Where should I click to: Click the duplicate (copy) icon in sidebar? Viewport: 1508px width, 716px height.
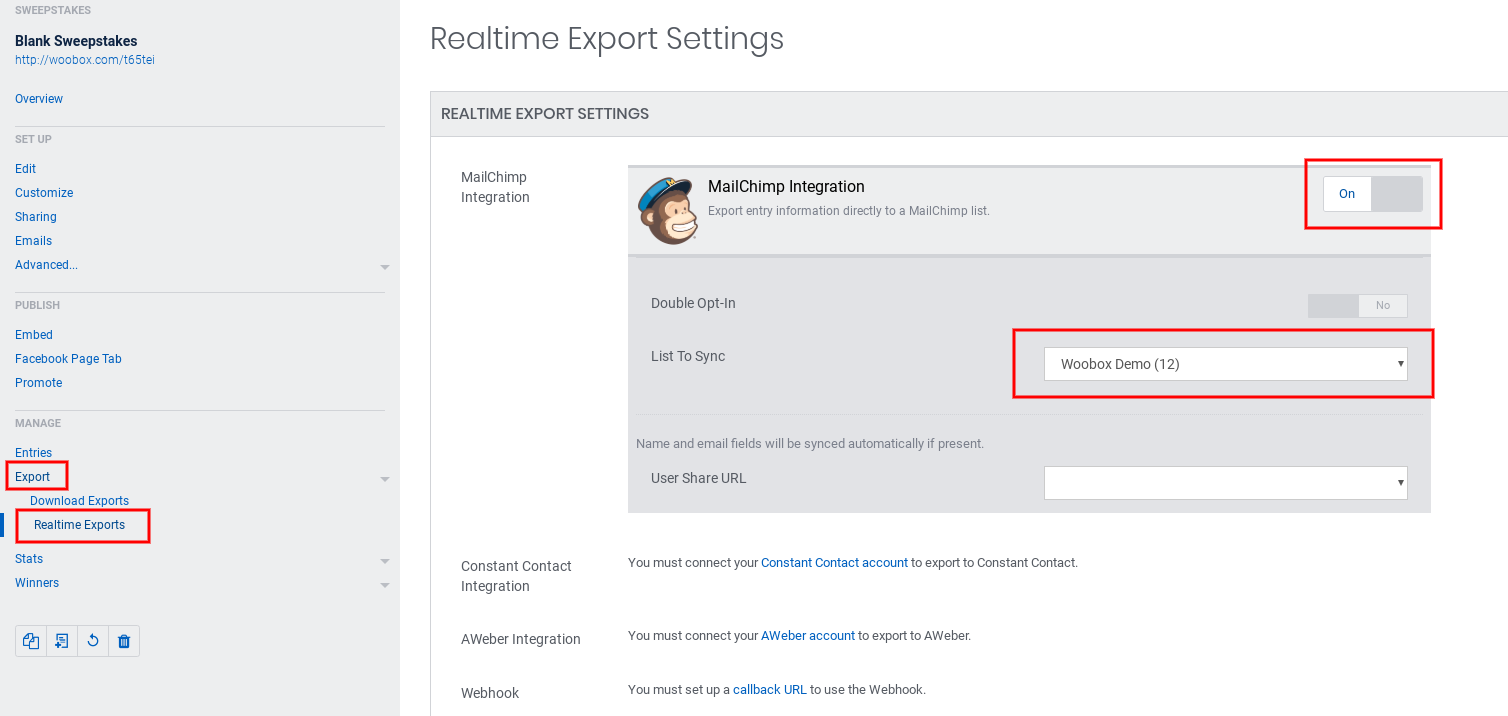31,641
